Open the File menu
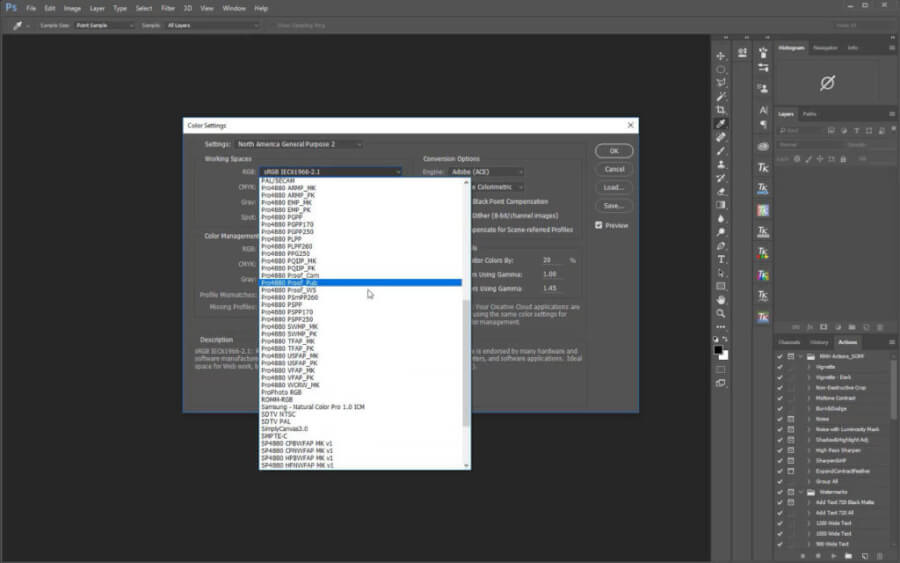Screen dimensions: 900x563 (31, 9)
